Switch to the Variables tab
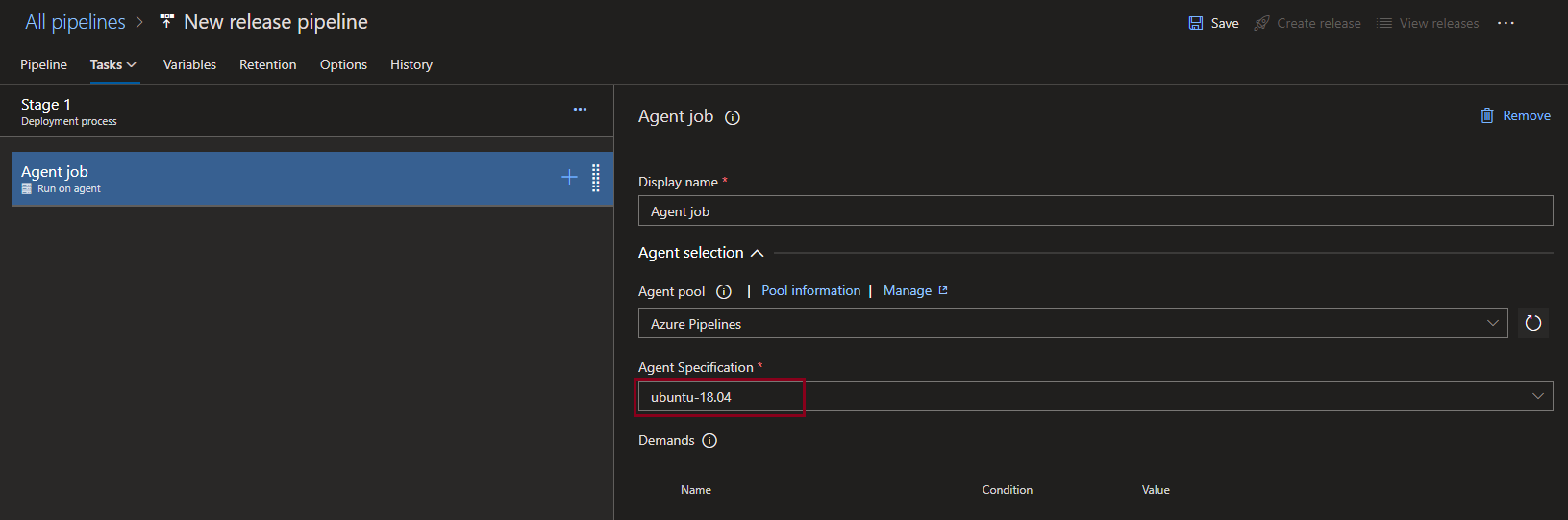 click(189, 64)
